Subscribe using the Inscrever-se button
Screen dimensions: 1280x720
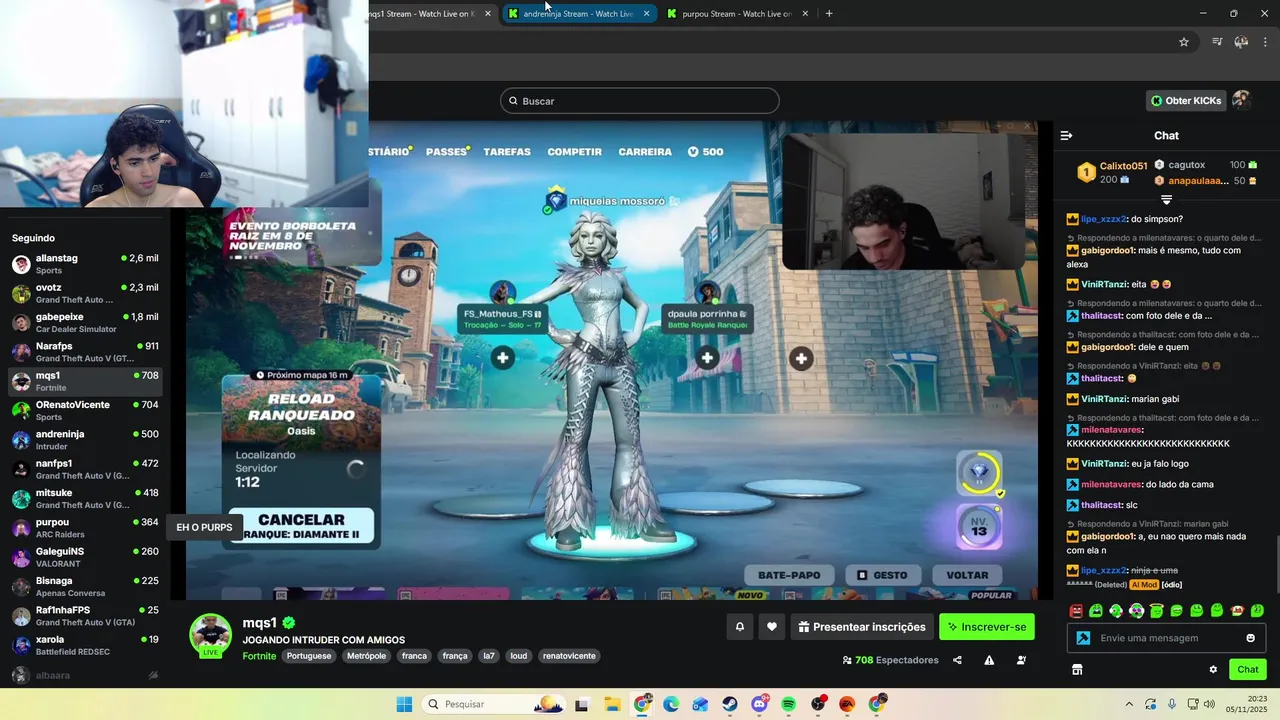point(987,627)
